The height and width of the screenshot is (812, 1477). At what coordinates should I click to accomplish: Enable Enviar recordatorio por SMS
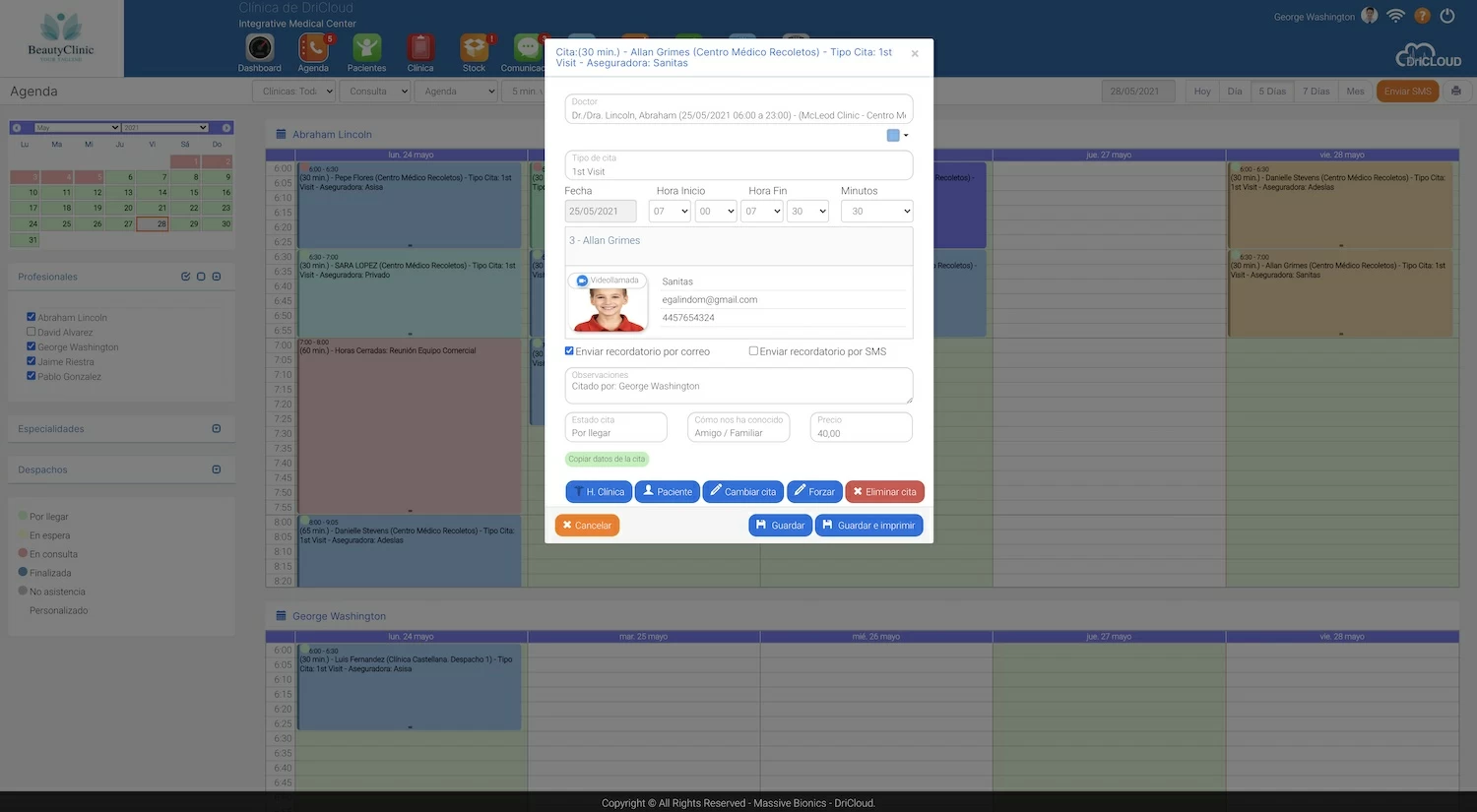(x=753, y=351)
